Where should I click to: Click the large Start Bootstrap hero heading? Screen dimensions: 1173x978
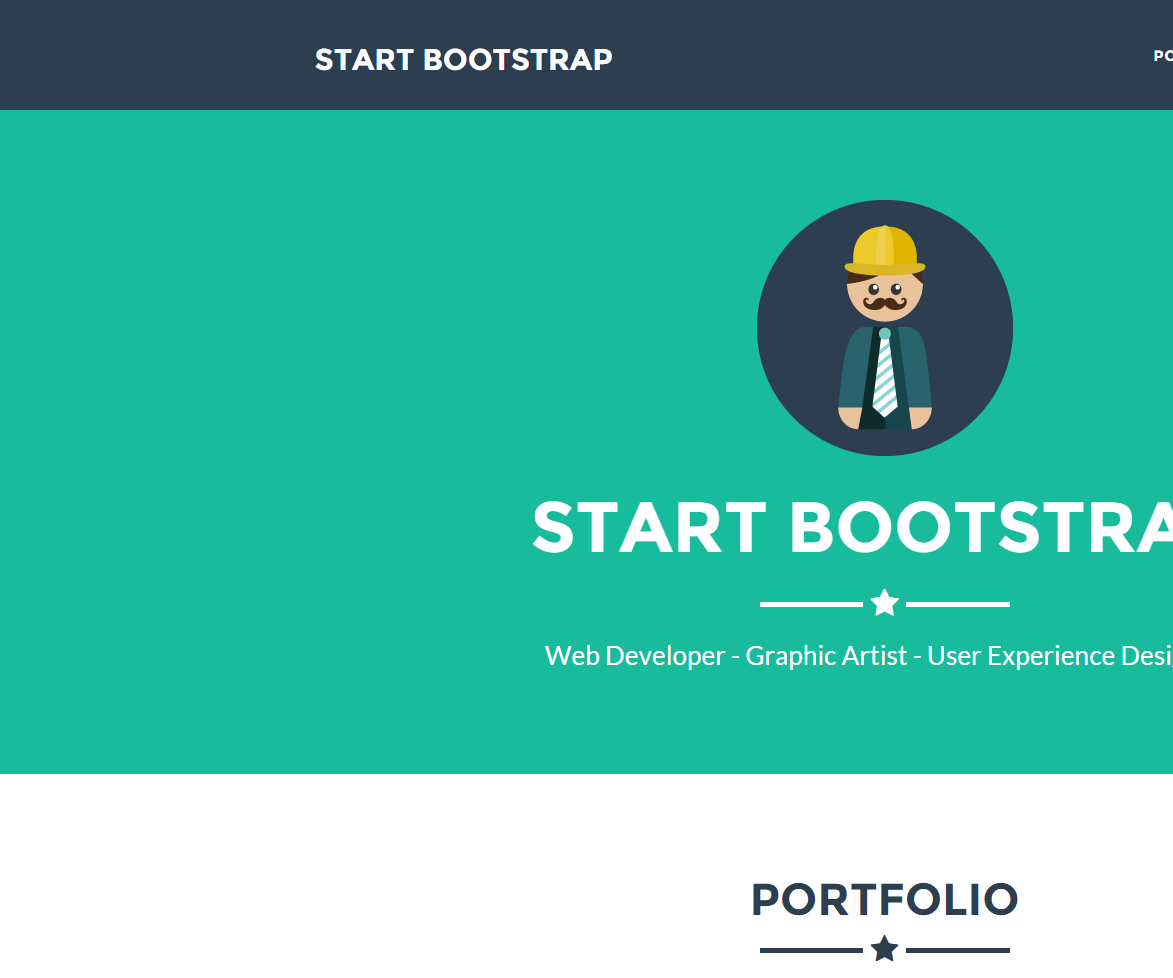852,528
